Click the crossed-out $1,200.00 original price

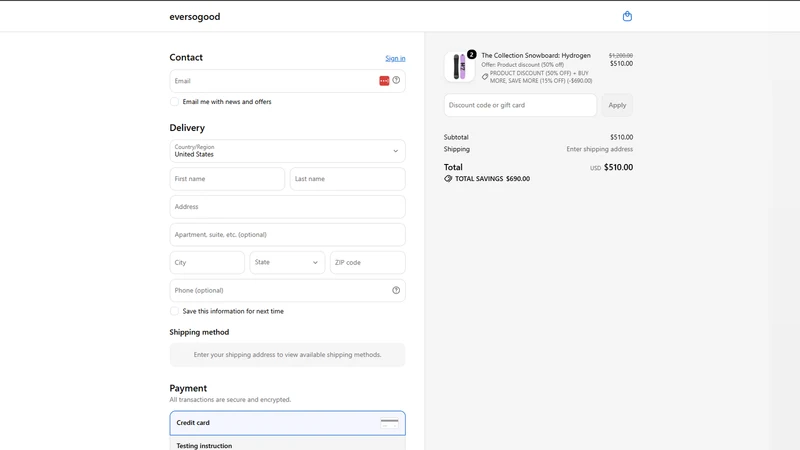(x=620, y=55)
